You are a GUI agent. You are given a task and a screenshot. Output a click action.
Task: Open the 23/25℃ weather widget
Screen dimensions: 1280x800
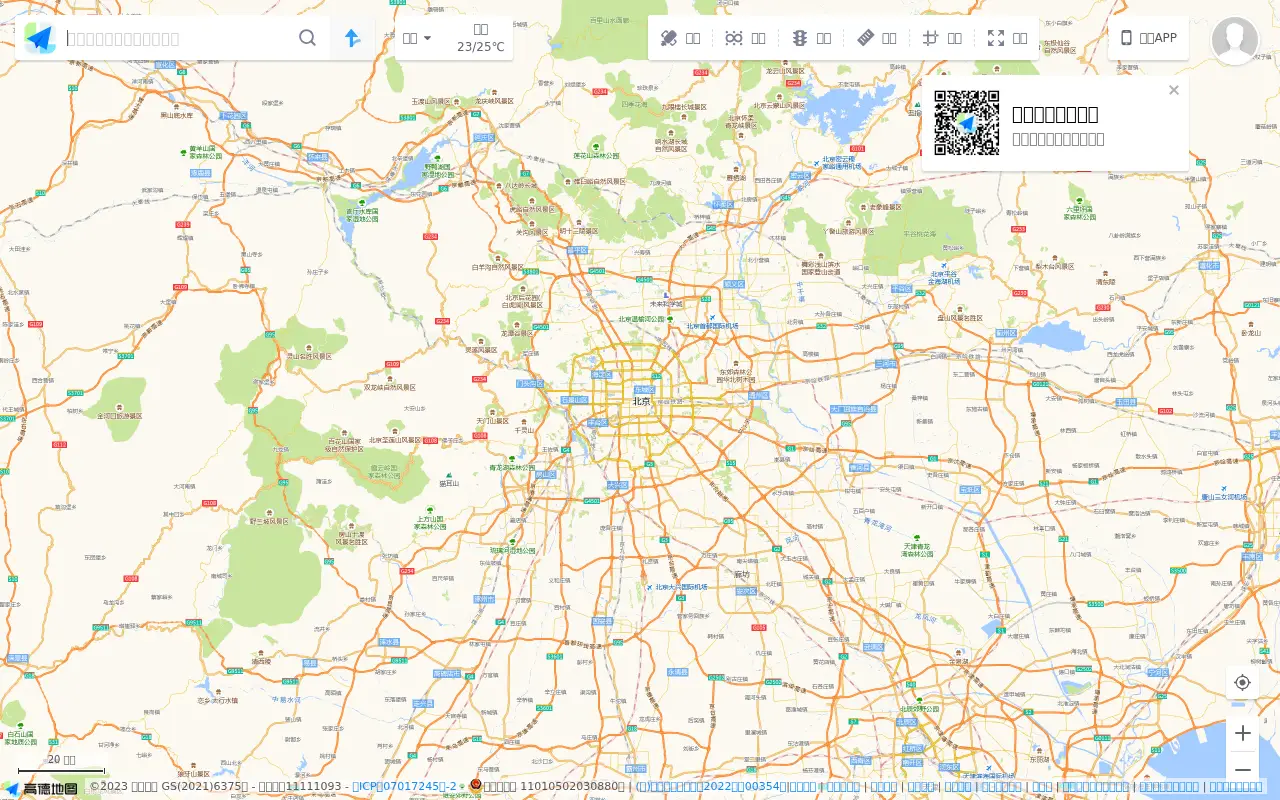481,38
